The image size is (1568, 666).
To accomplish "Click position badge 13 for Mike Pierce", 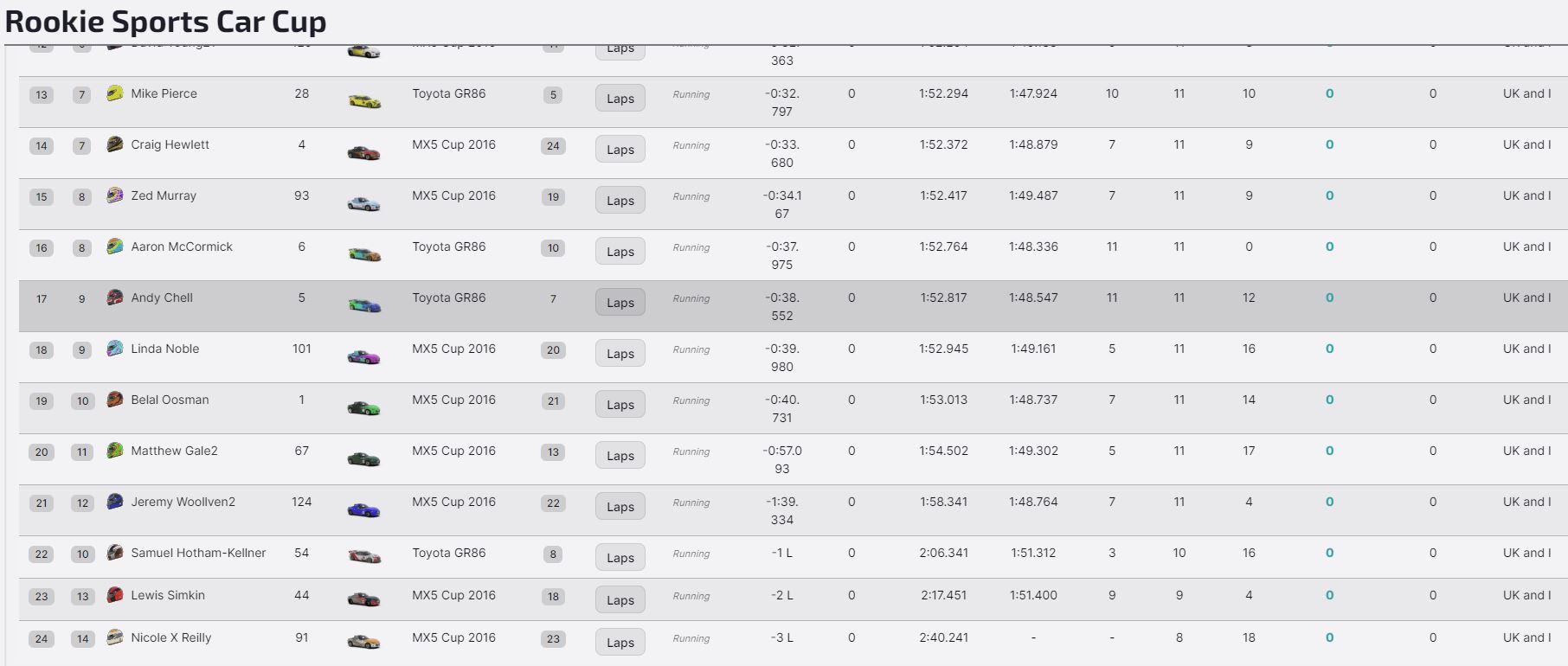I will tap(42, 95).
